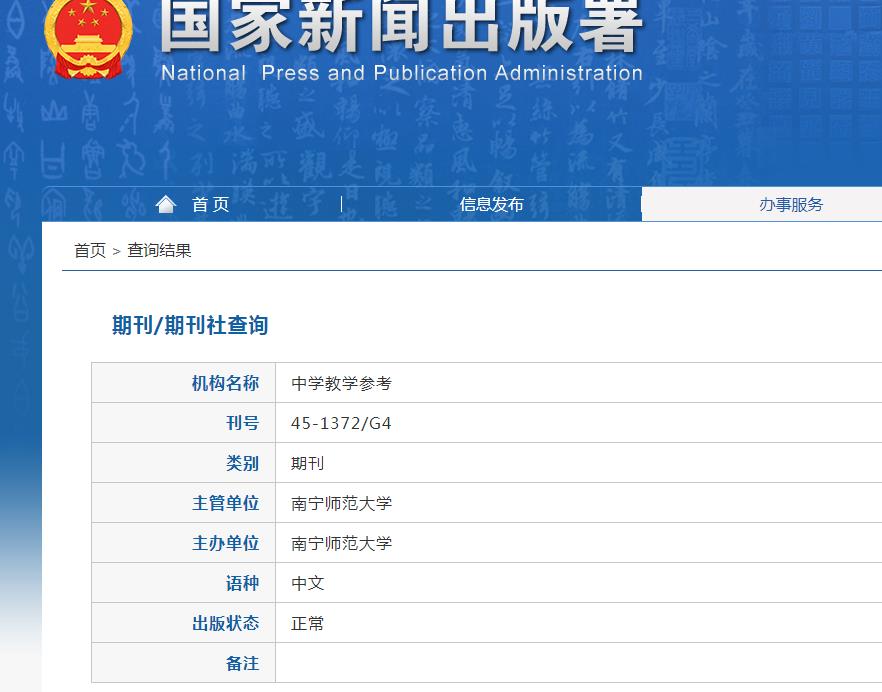The image size is (882, 692).
Task: Click the 机构名称 row label
Action: click(x=226, y=382)
